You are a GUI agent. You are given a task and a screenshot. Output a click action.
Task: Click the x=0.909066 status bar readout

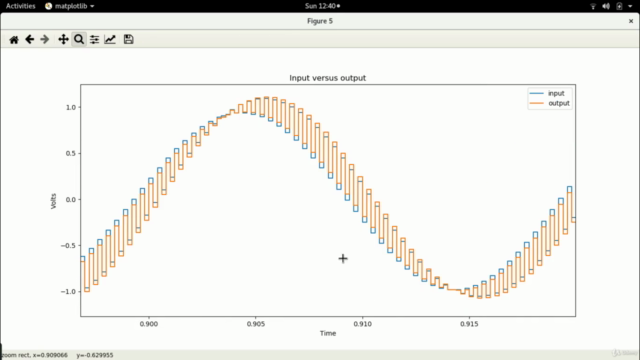point(49,355)
